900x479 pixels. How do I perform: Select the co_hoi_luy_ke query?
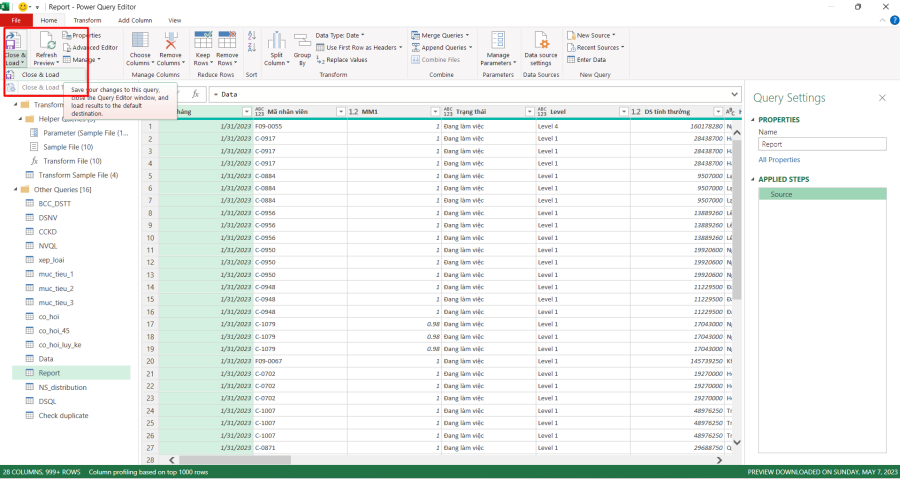tap(60, 345)
